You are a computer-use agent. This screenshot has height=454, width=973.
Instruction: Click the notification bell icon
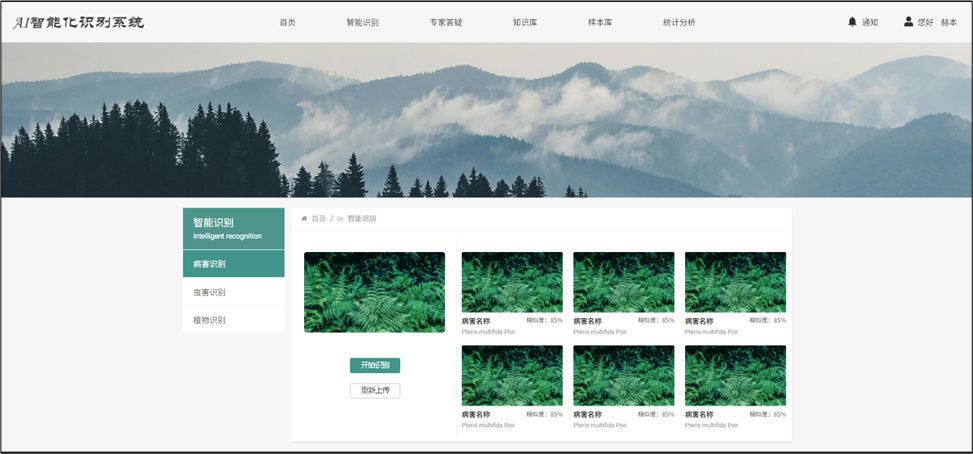point(852,22)
